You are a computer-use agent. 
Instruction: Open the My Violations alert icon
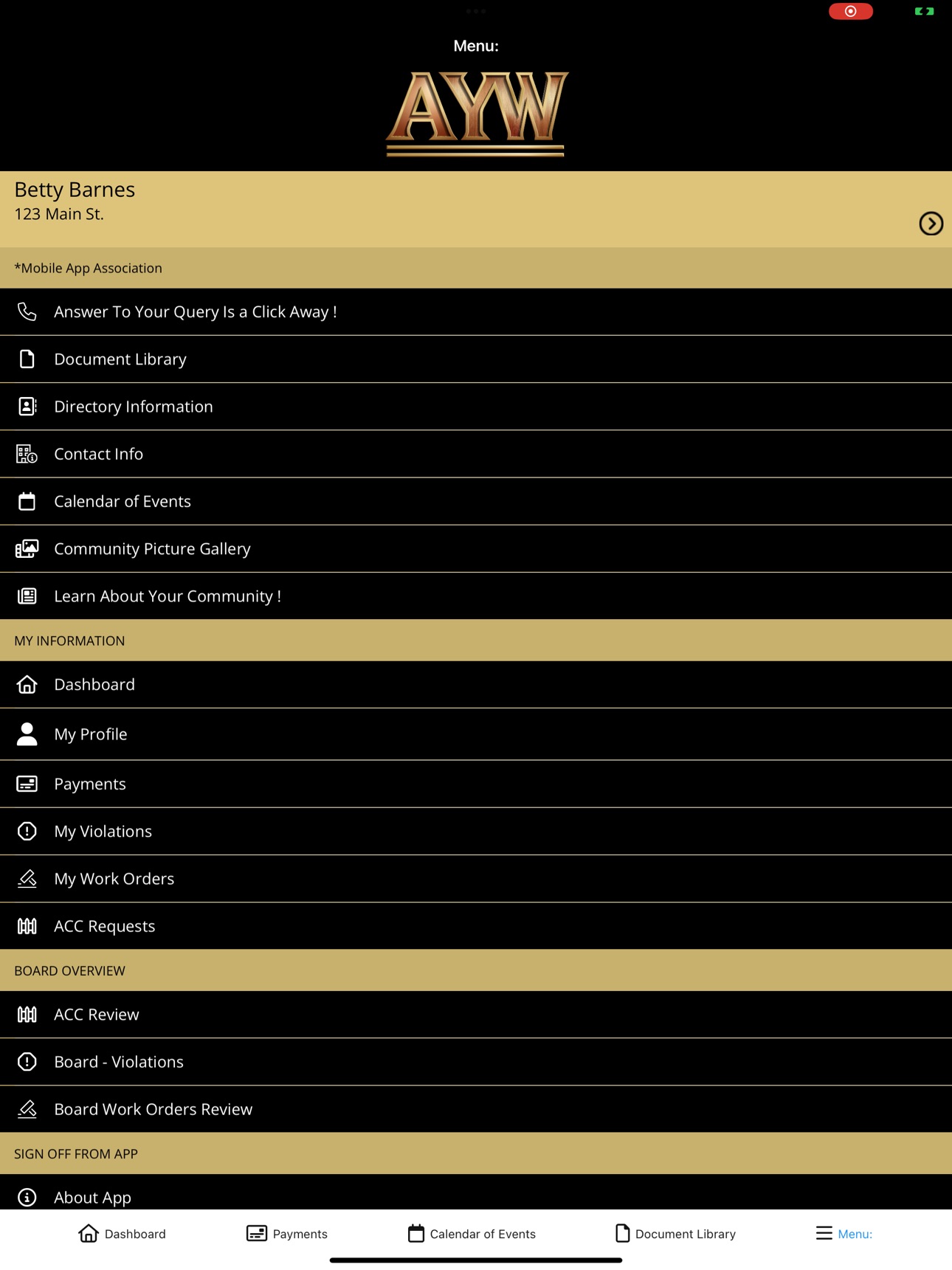[x=27, y=831]
